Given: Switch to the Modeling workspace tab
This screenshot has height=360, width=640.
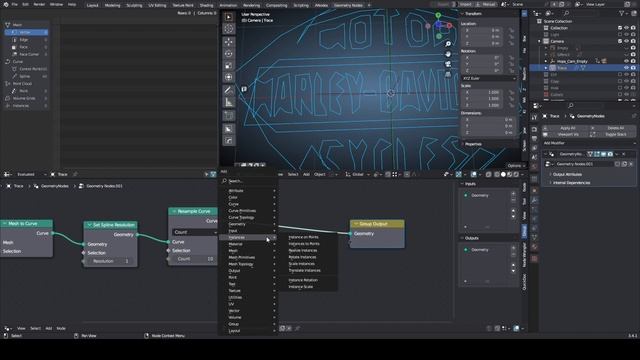Looking at the screenshot, I should (x=112, y=5).
